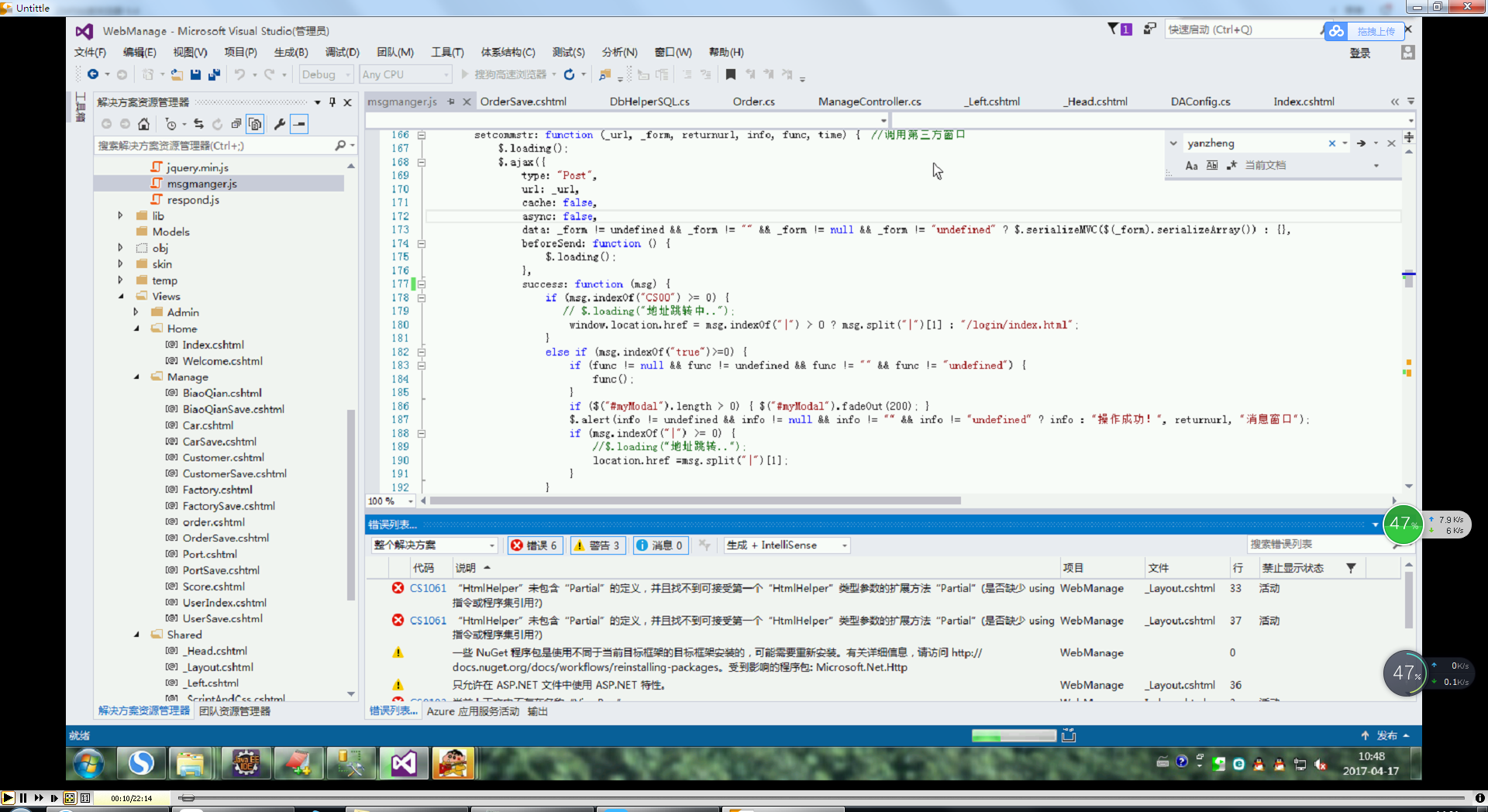The height and width of the screenshot is (812, 1488).
Task: Click the drag upload cloud button
Action: [x=1366, y=31]
